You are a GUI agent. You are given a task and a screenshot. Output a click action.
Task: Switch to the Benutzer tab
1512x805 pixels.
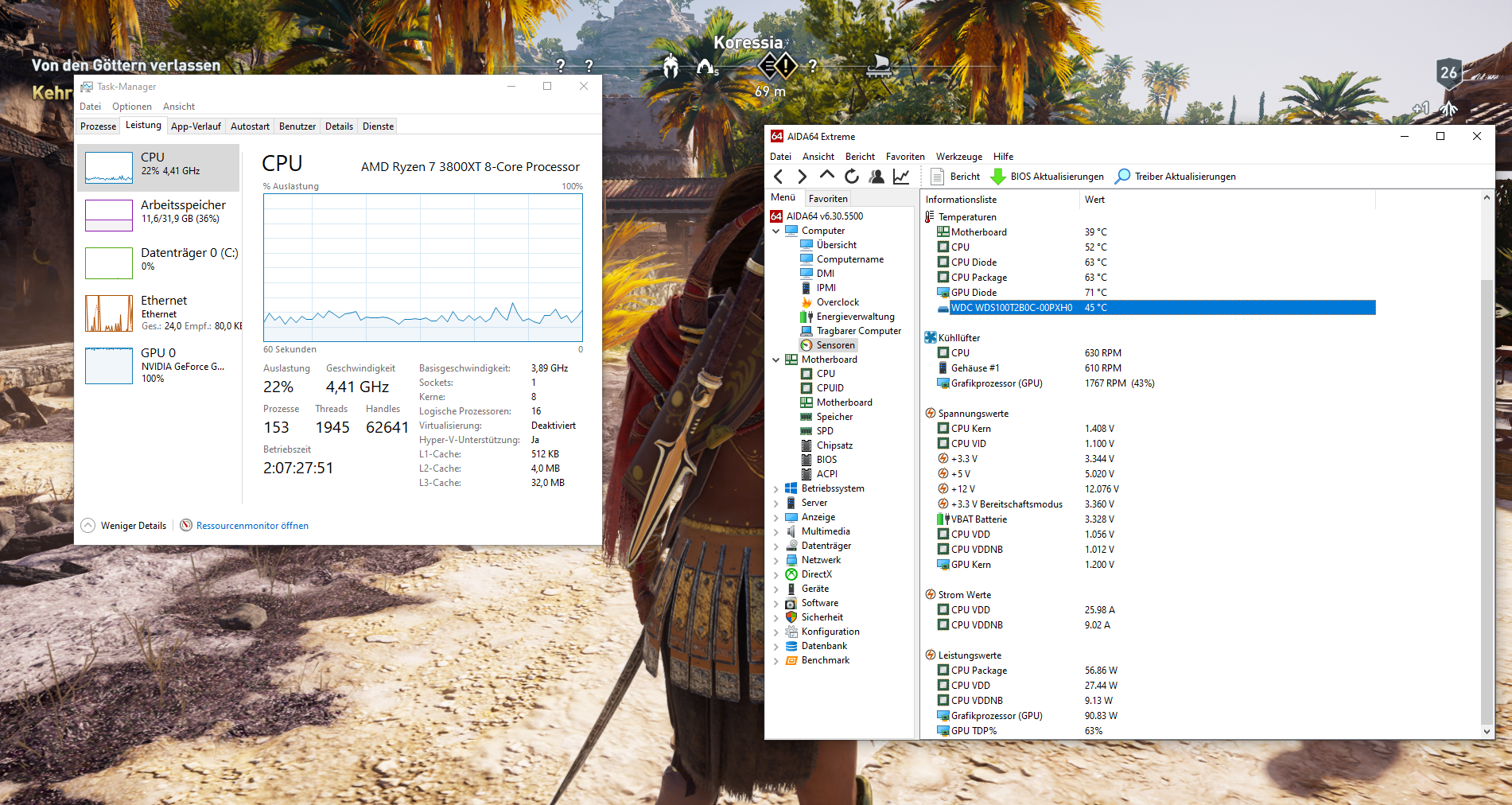tap(297, 126)
